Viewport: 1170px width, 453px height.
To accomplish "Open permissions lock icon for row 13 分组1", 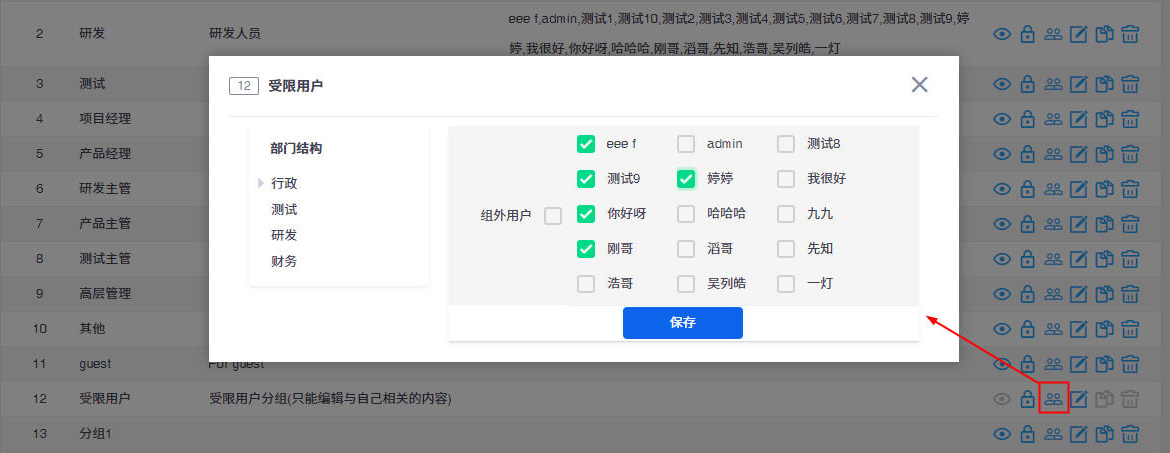I will [1027, 434].
